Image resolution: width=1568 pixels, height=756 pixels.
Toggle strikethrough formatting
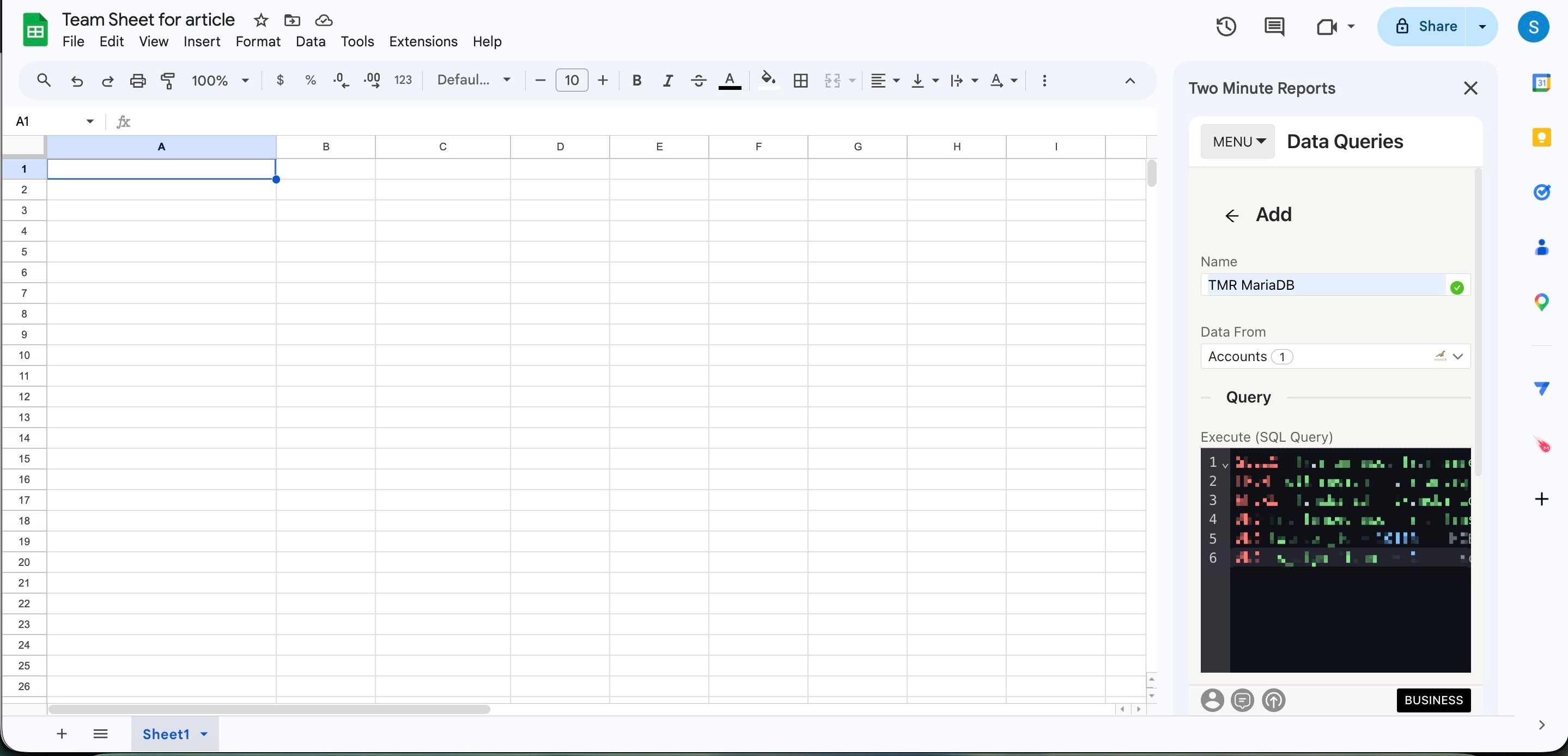pyautogui.click(x=698, y=80)
